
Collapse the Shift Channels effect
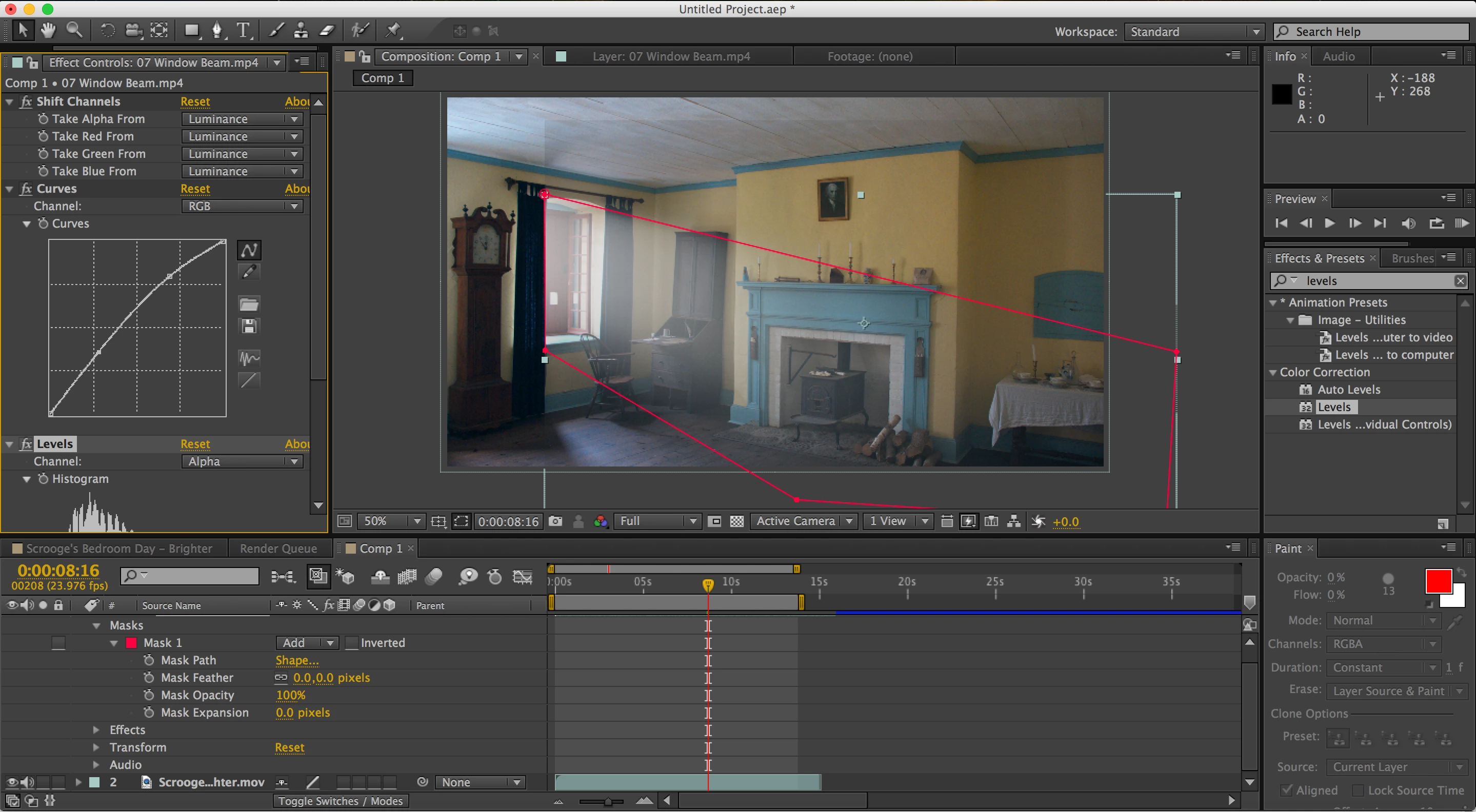click(10, 102)
